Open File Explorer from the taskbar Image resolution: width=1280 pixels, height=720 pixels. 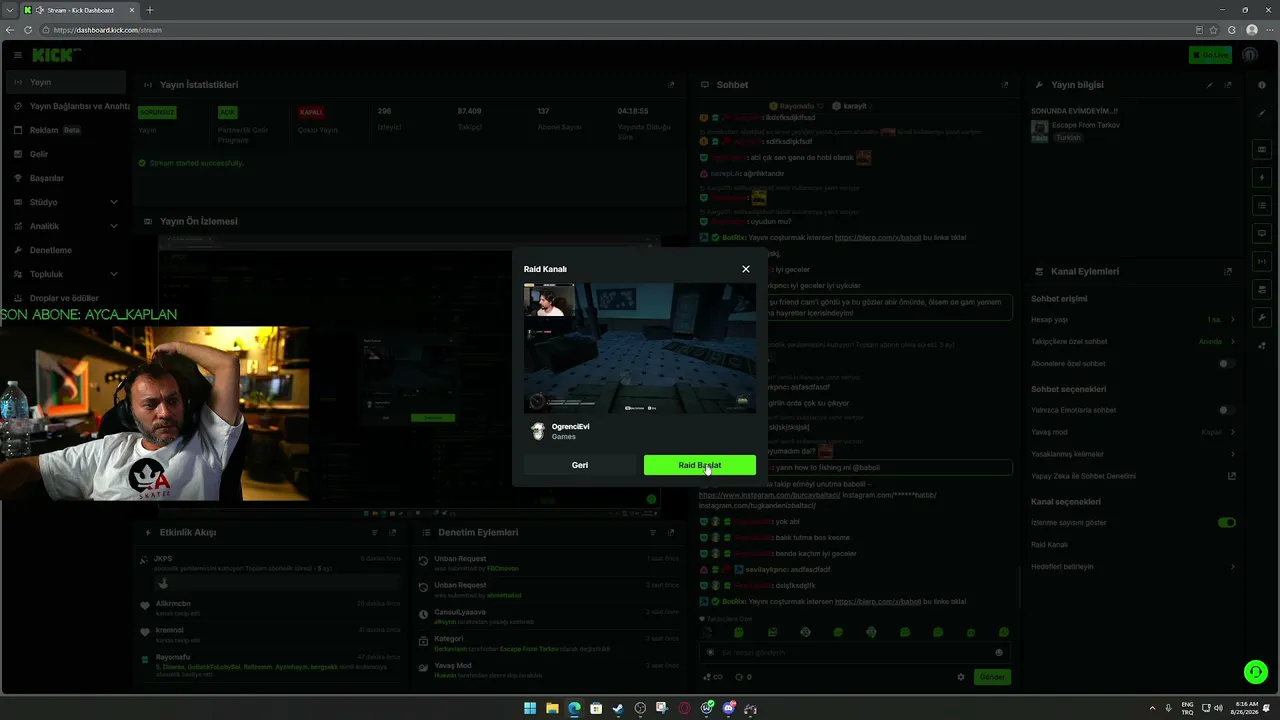point(552,708)
